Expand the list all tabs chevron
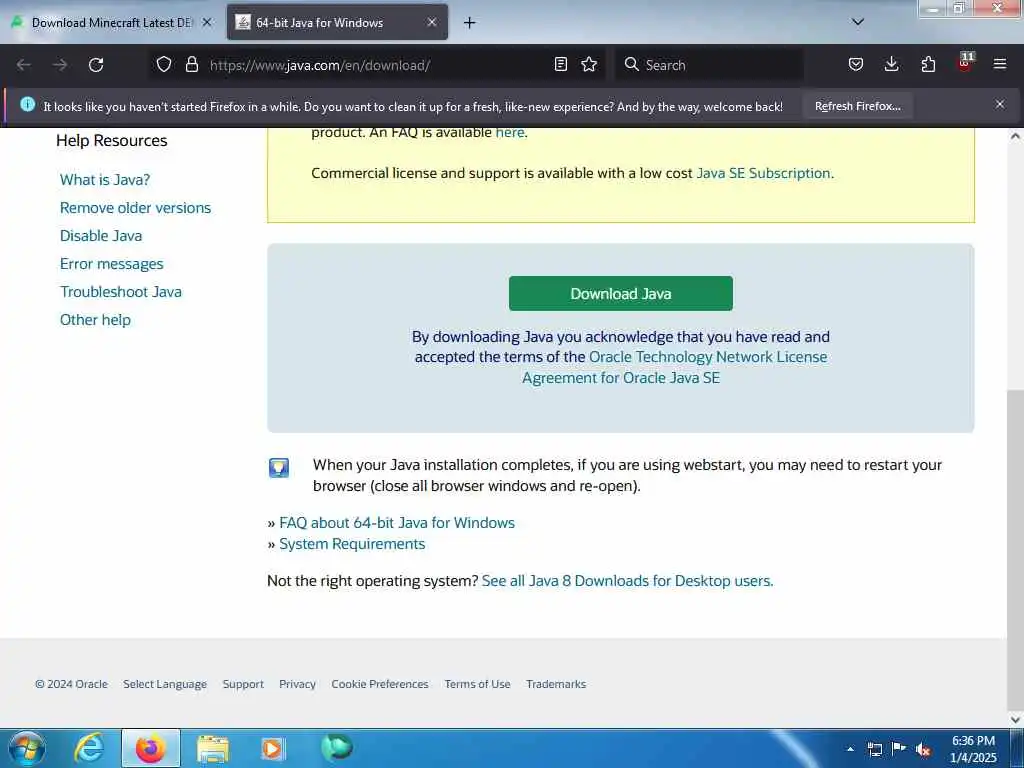1024x768 pixels. 858,22
